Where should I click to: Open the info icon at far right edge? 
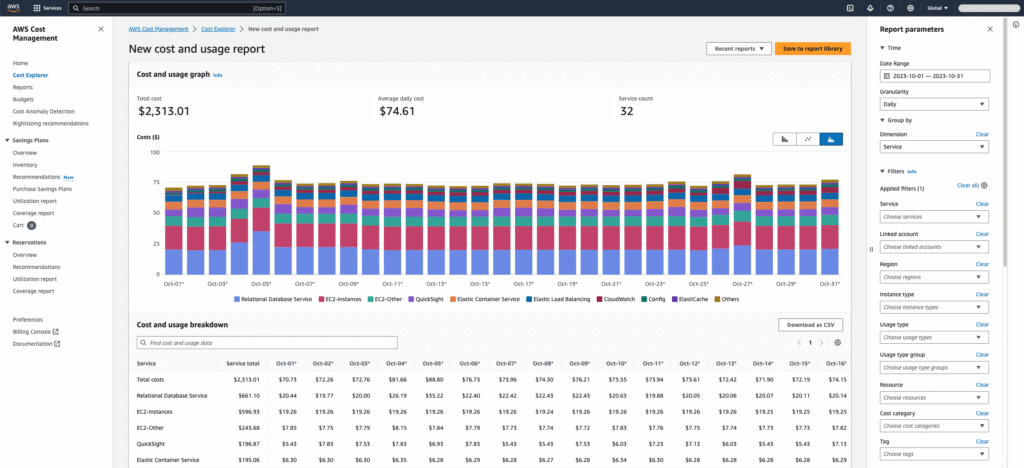pos(1016,24)
